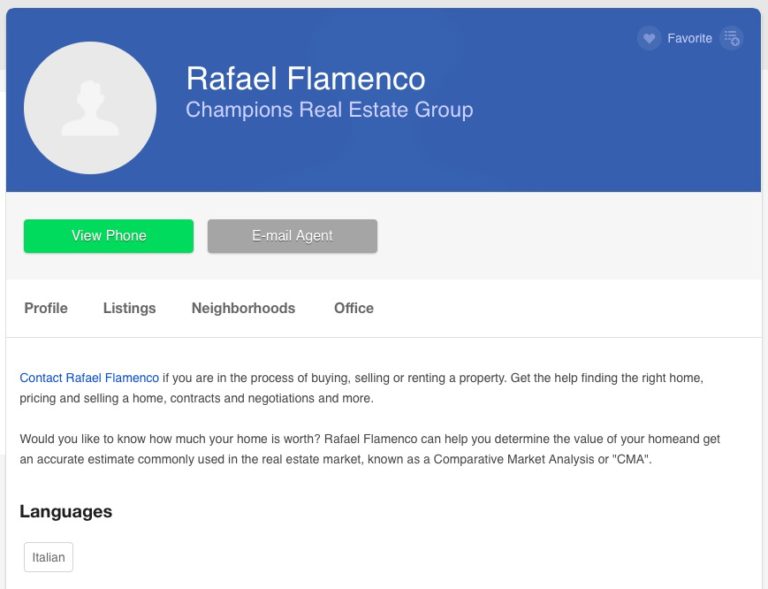768x589 pixels.
Task: Select the Office tab
Action: pos(354,308)
